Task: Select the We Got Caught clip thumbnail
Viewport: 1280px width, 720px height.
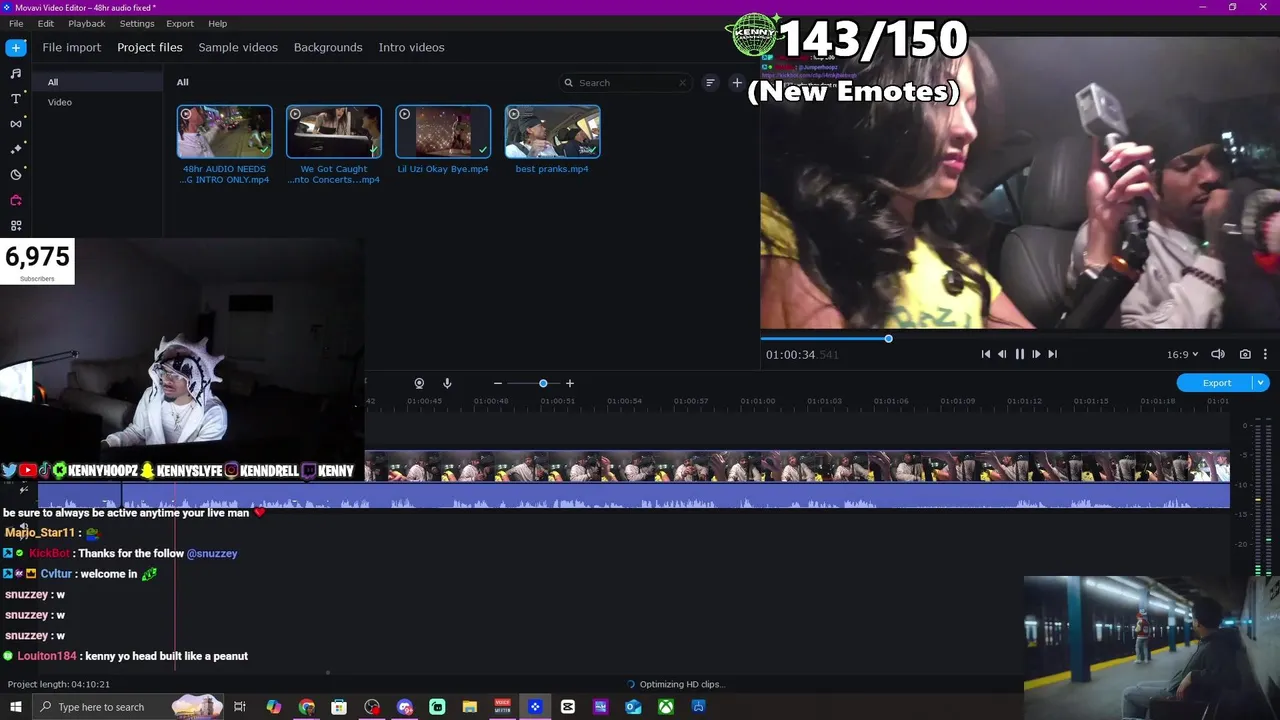Action: pyautogui.click(x=334, y=132)
